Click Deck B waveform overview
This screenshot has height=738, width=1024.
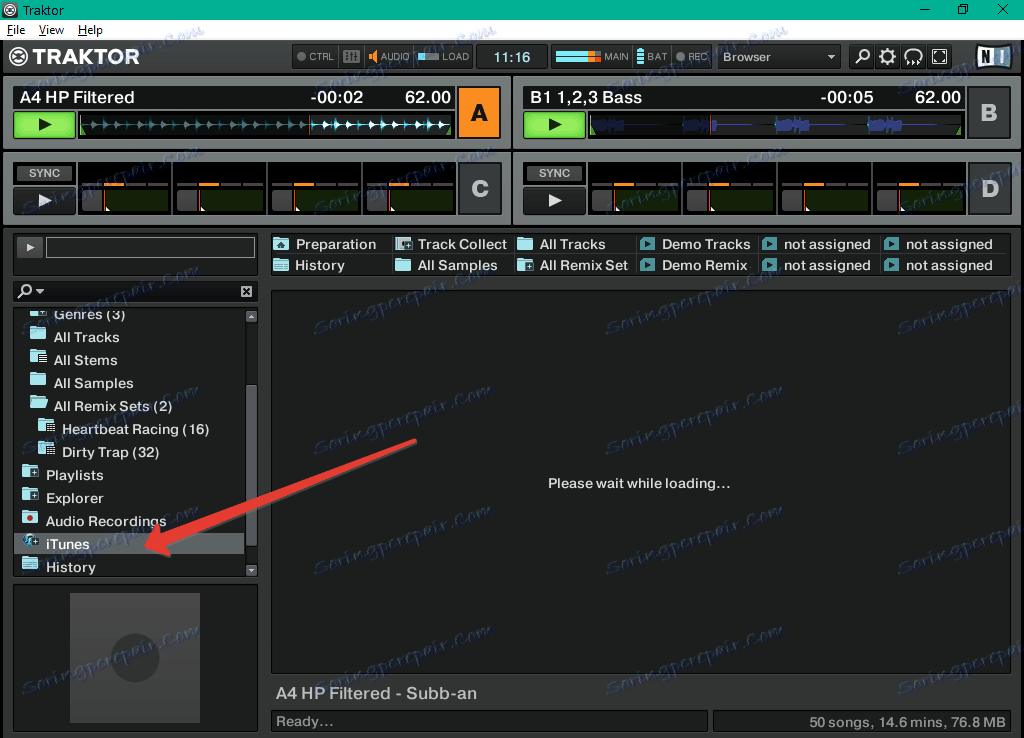point(775,124)
